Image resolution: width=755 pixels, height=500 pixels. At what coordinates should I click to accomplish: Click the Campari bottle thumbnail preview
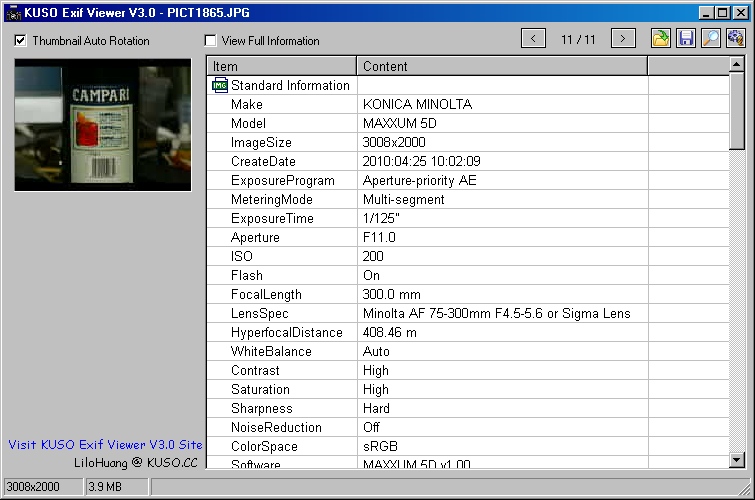(x=102, y=125)
